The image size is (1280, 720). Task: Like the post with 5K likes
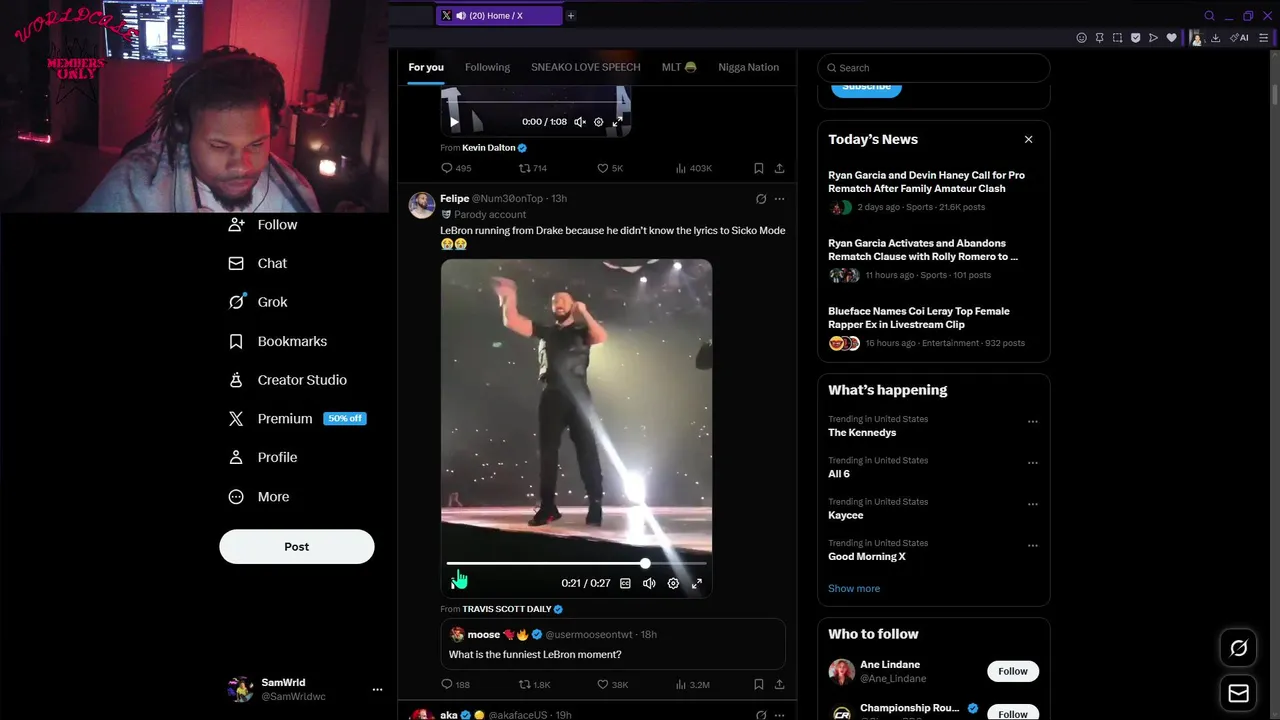pyautogui.click(x=610, y=168)
